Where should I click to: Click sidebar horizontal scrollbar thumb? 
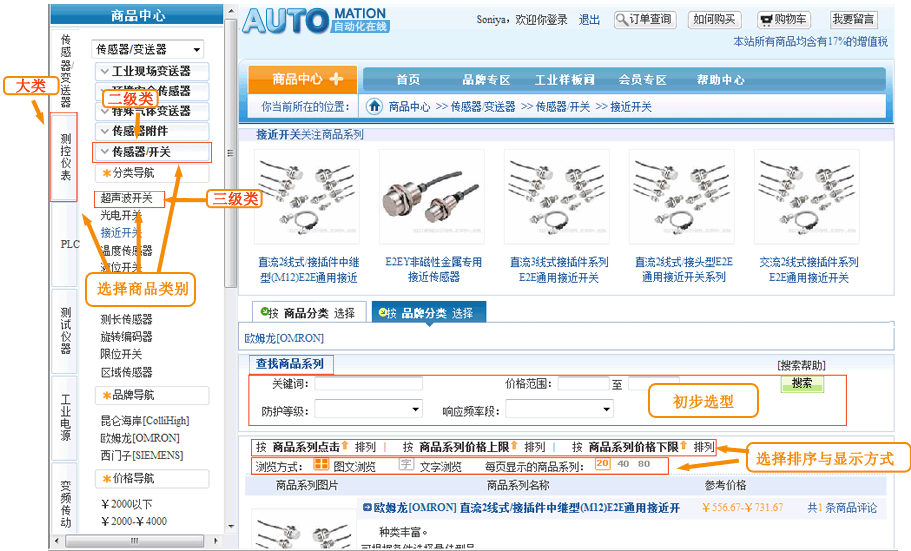click(134, 541)
